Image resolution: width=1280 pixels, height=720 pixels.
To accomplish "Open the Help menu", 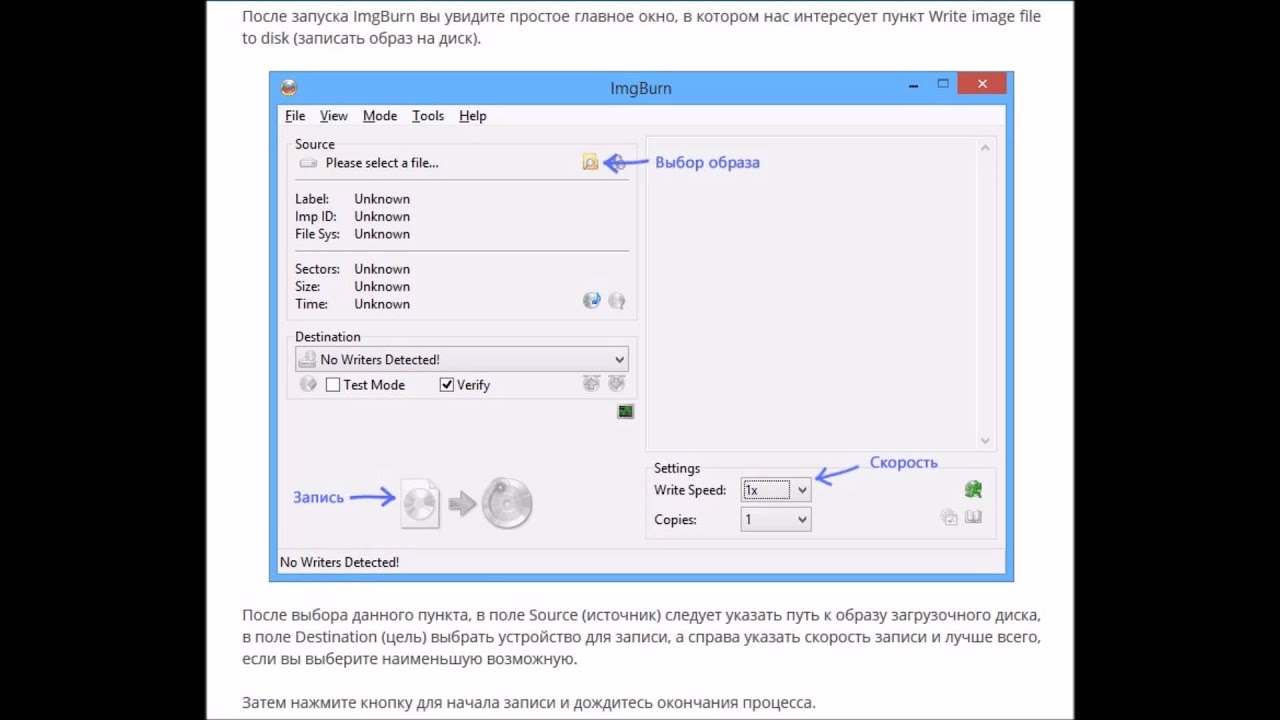I will tap(473, 116).
